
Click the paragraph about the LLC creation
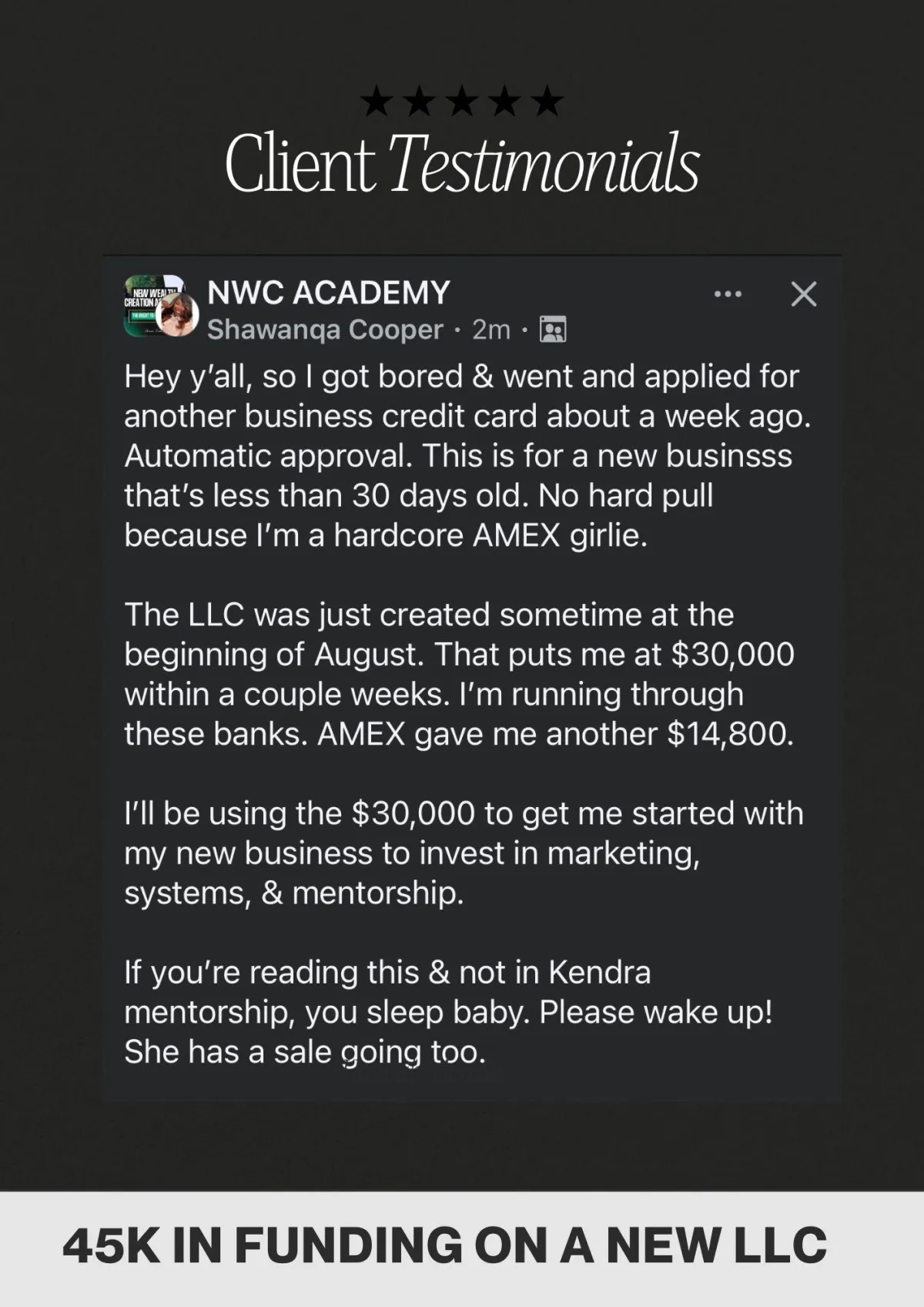tap(459, 674)
